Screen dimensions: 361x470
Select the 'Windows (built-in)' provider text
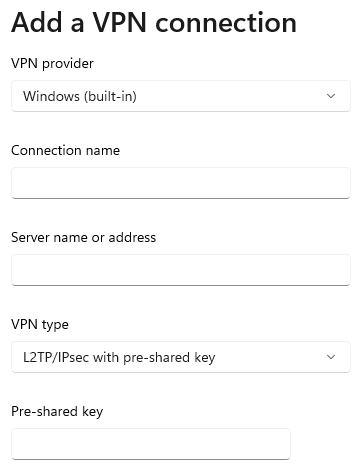80,96
